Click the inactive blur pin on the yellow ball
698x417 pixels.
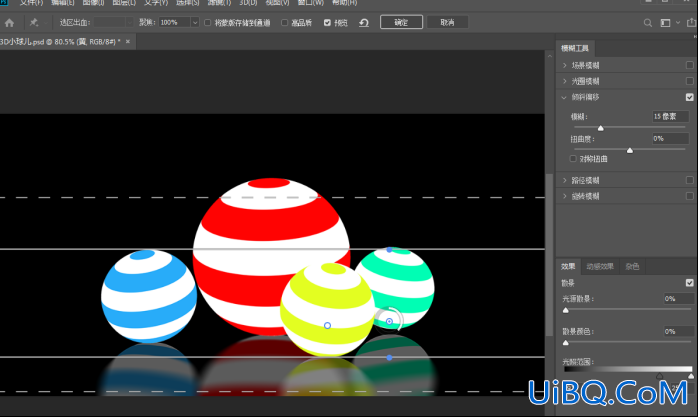pos(327,326)
